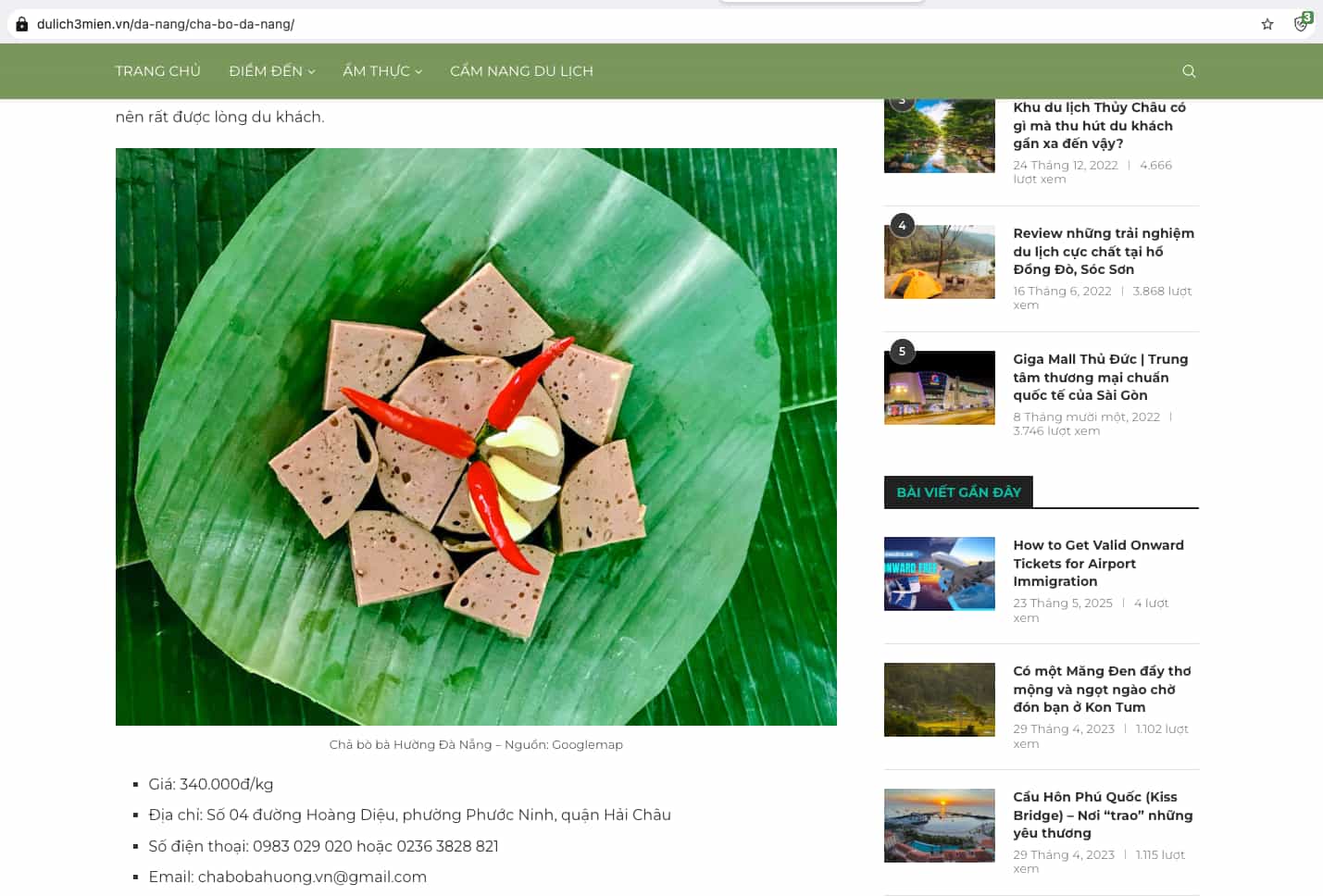The height and width of the screenshot is (896, 1323).
Task: Read the hồ Đồng Đò review article
Action: tap(1104, 251)
